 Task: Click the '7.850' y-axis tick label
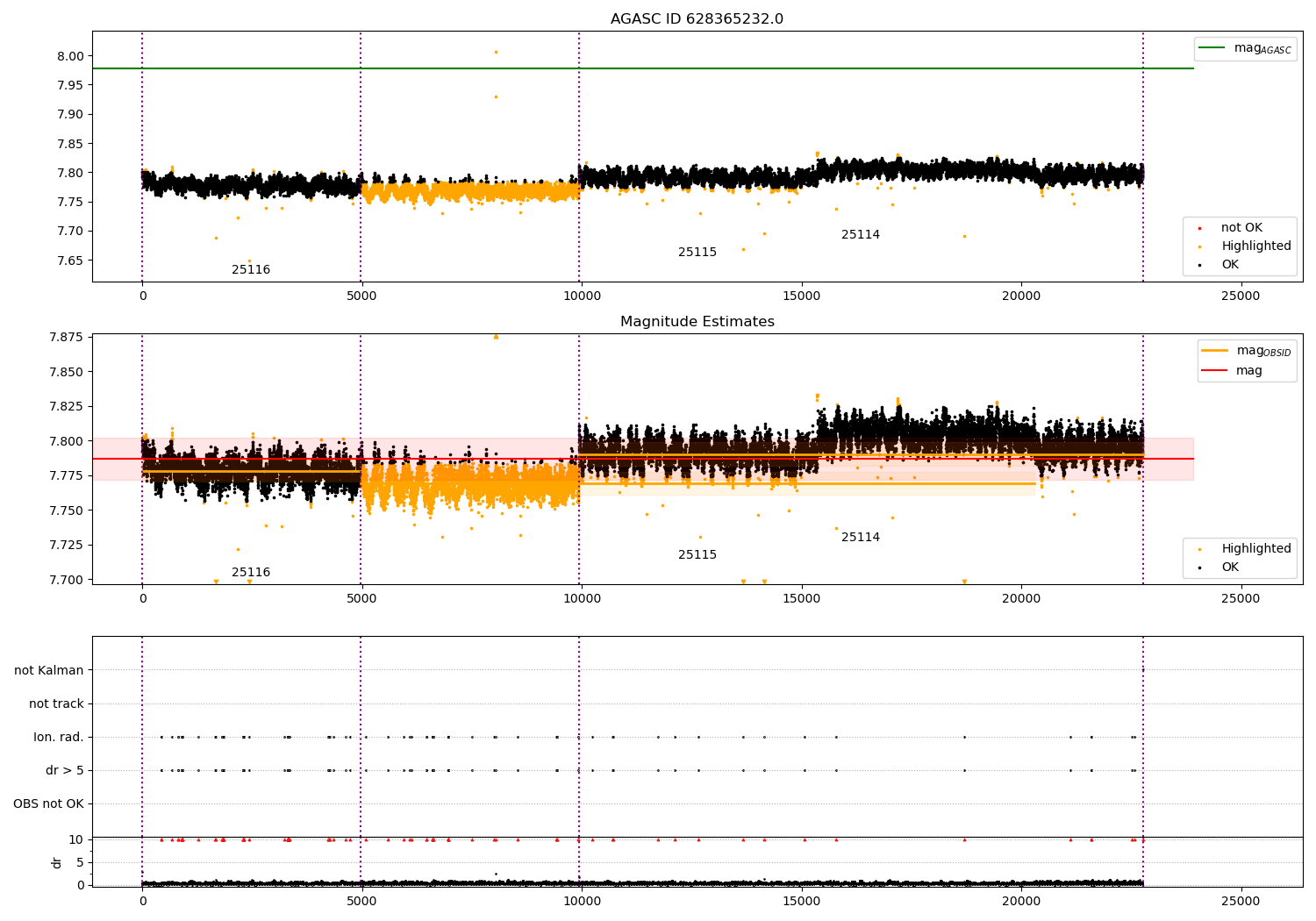[68, 372]
